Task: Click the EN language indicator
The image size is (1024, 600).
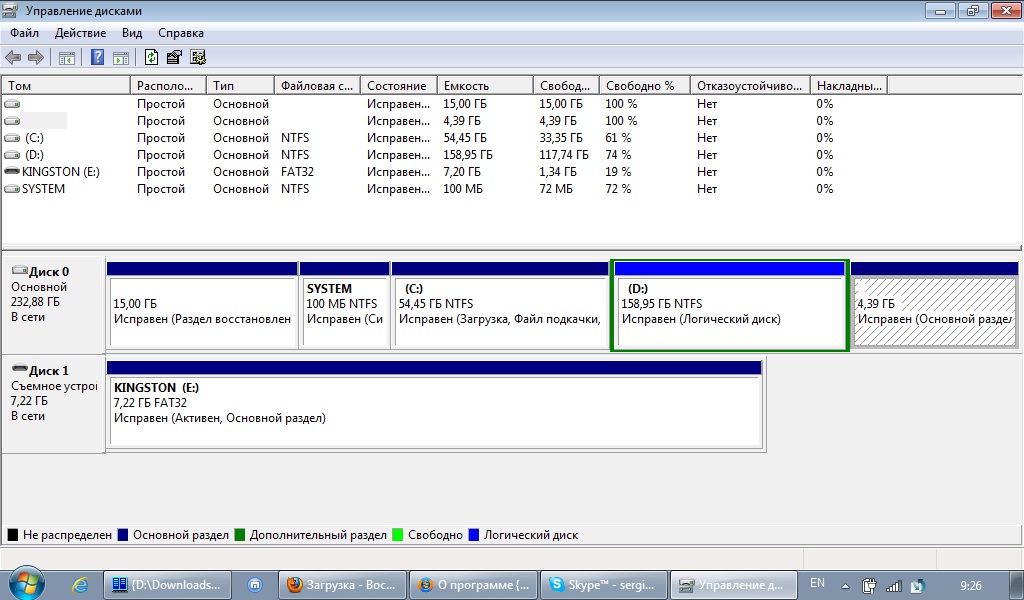Action: tap(817, 584)
